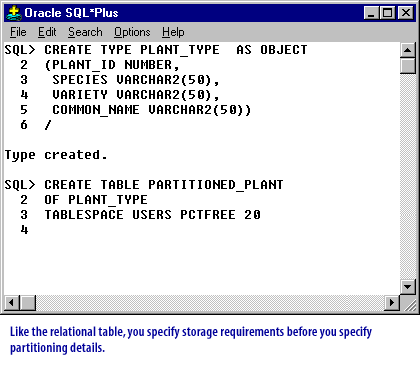Click the horizontal scrollbar thumb
The height and width of the screenshot is (390, 420).
point(28,303)
